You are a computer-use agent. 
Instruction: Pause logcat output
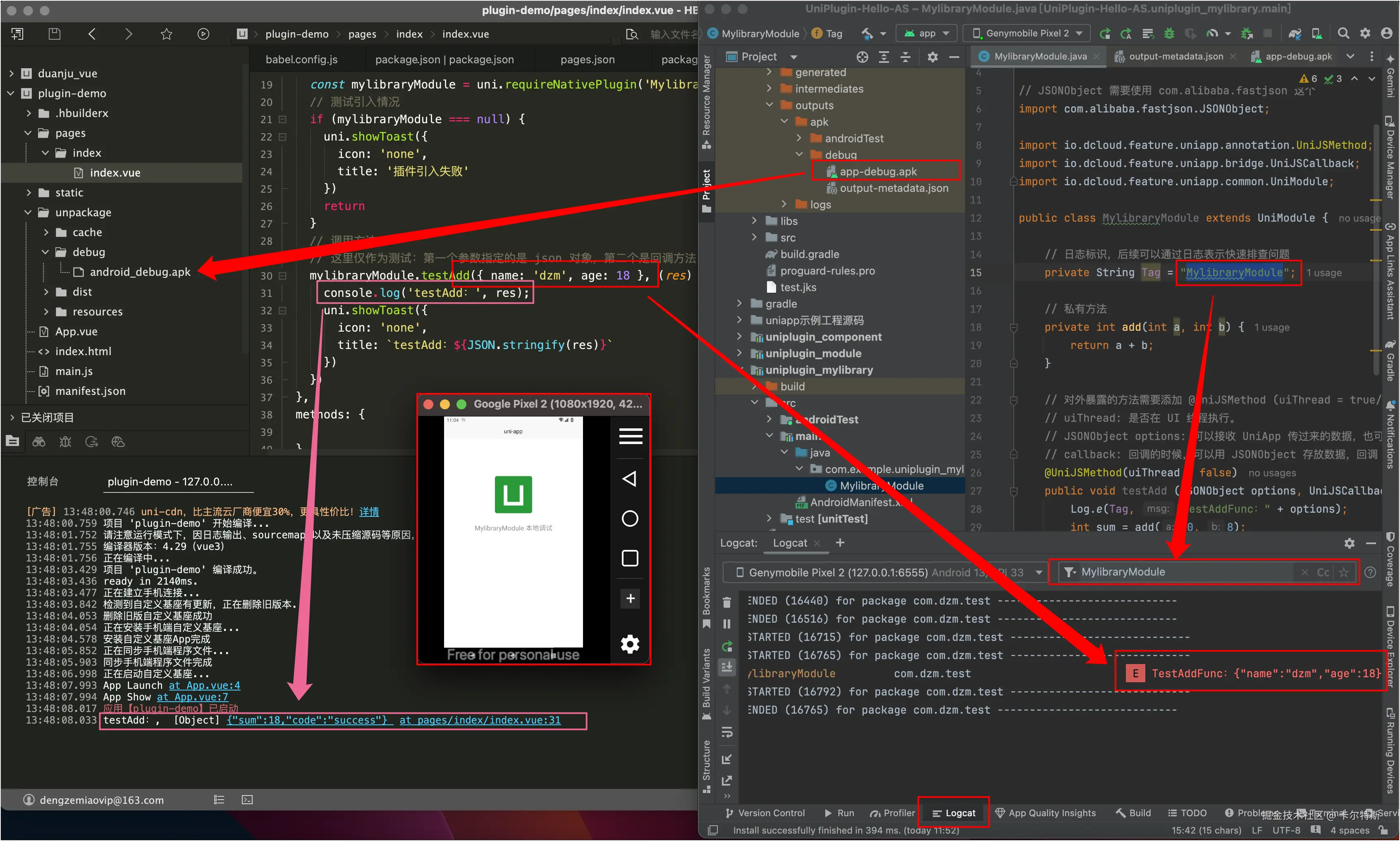coord(727,624)
